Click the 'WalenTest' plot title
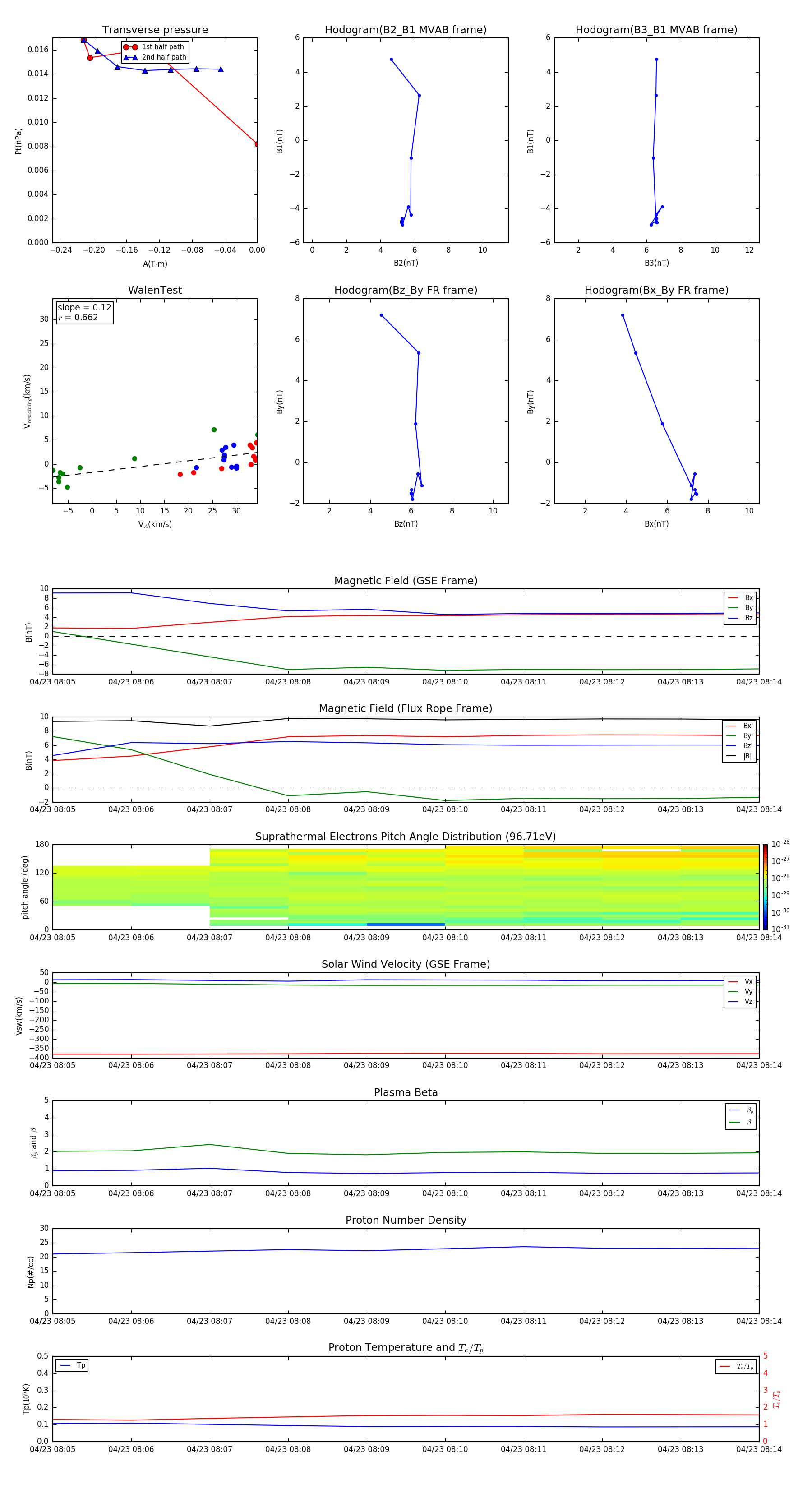The image size is (812, 1489). 155,290
